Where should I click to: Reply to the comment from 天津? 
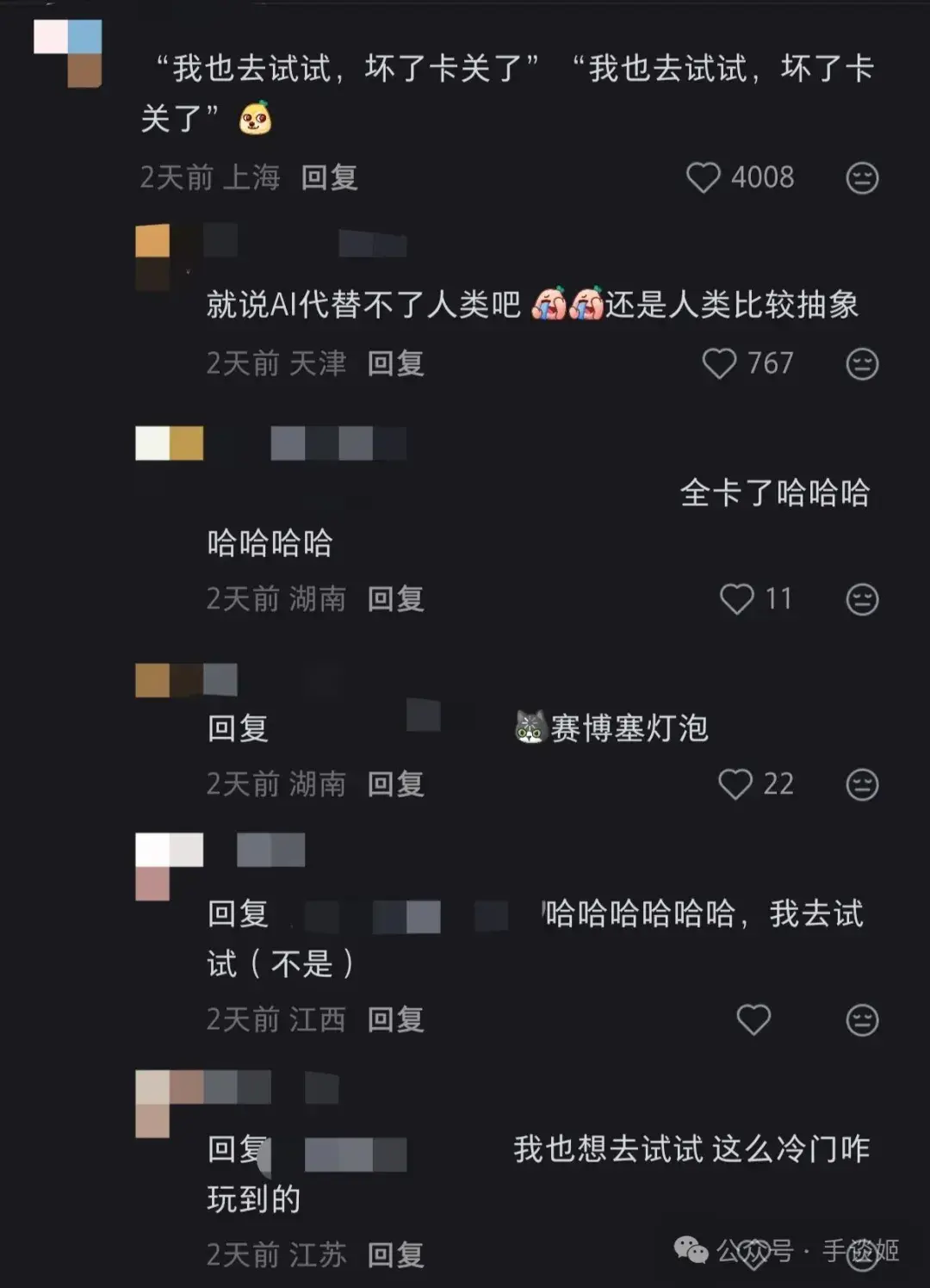click(395, 363)
